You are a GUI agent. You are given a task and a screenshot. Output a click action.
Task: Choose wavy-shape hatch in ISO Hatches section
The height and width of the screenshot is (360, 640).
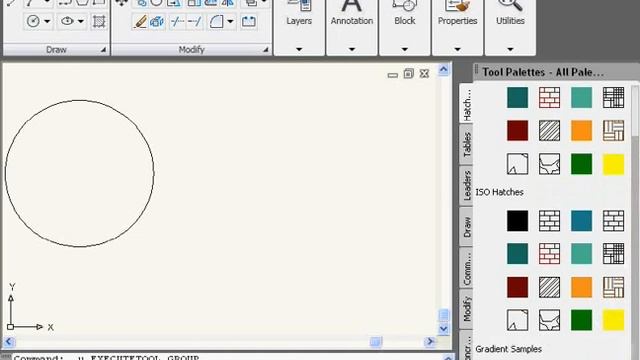coord(549,320)
